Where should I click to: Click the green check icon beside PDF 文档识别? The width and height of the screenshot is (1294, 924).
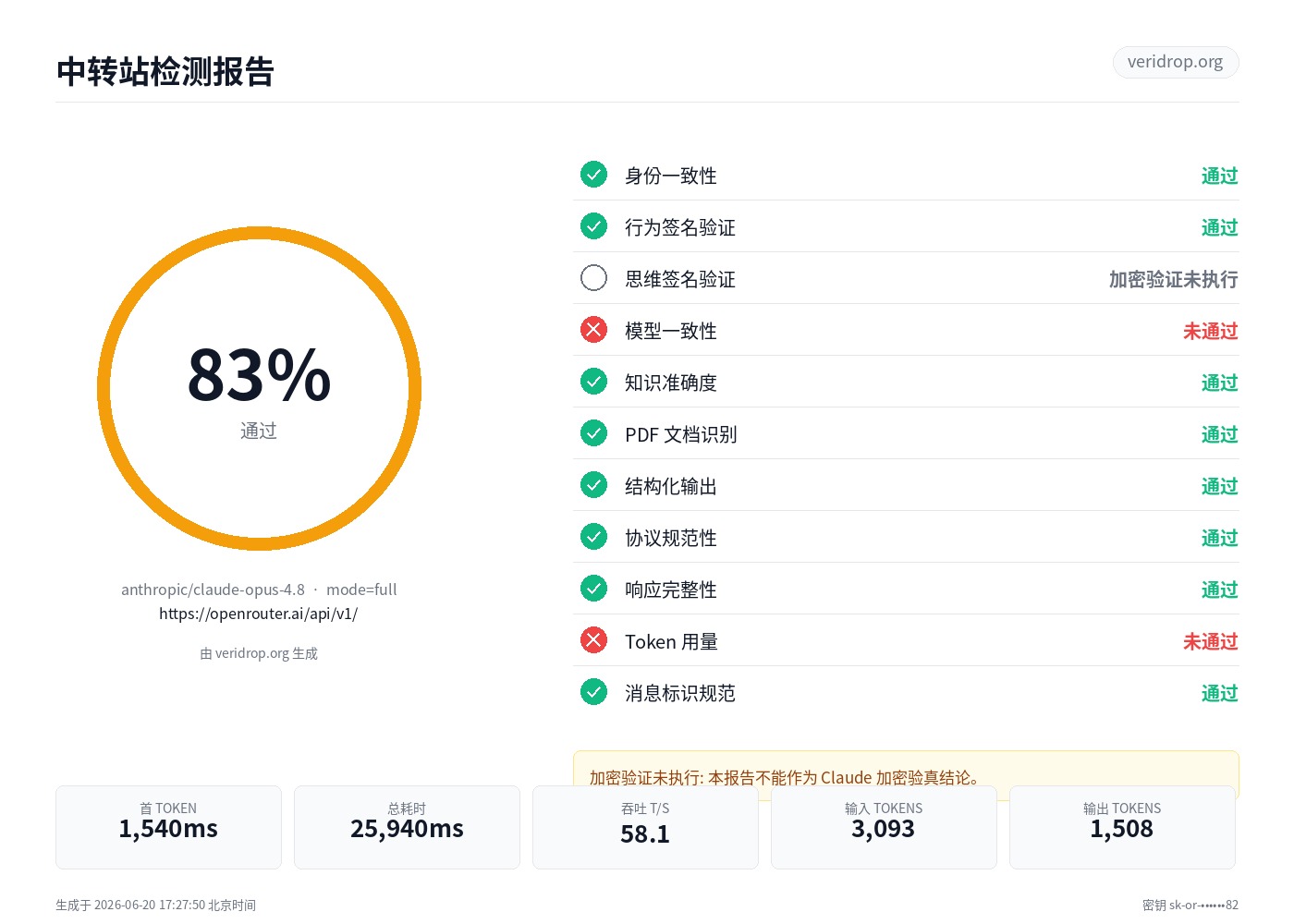click(593, 433)
